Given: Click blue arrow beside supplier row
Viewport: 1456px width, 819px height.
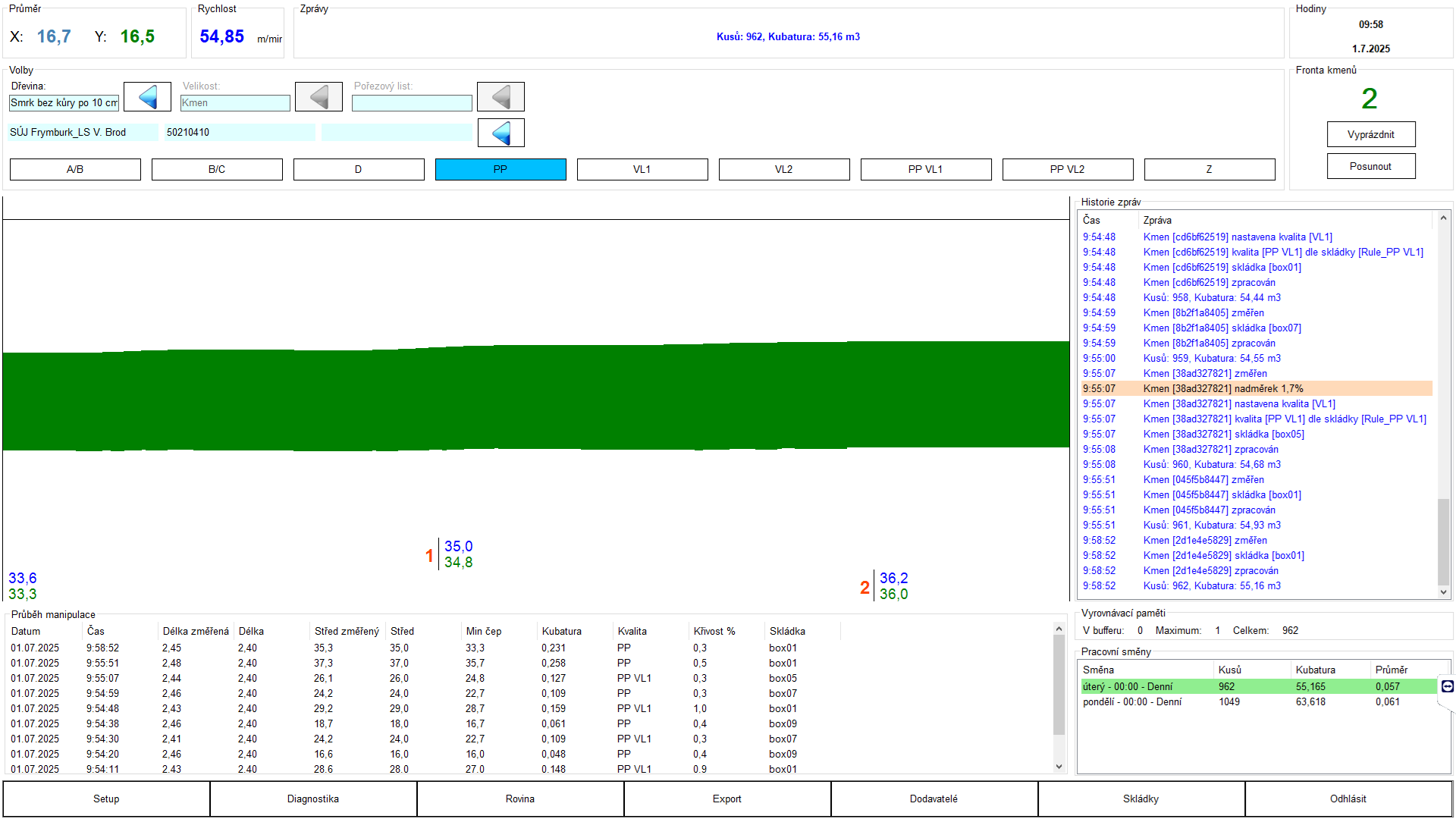Looking at the screenshot, I should click(x=500, y=133).
